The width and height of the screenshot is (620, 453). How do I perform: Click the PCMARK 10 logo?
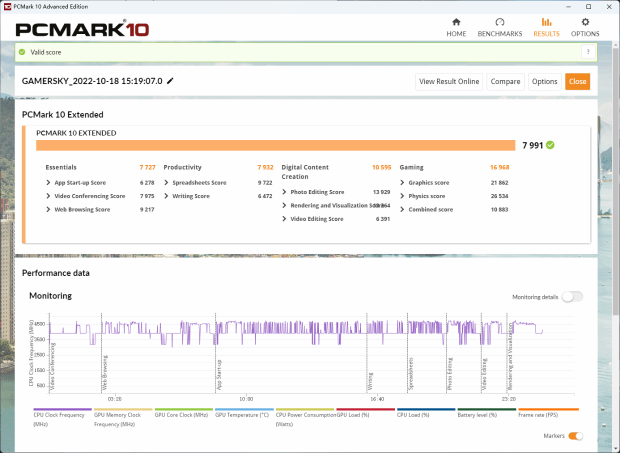click(x=82, y=29)
